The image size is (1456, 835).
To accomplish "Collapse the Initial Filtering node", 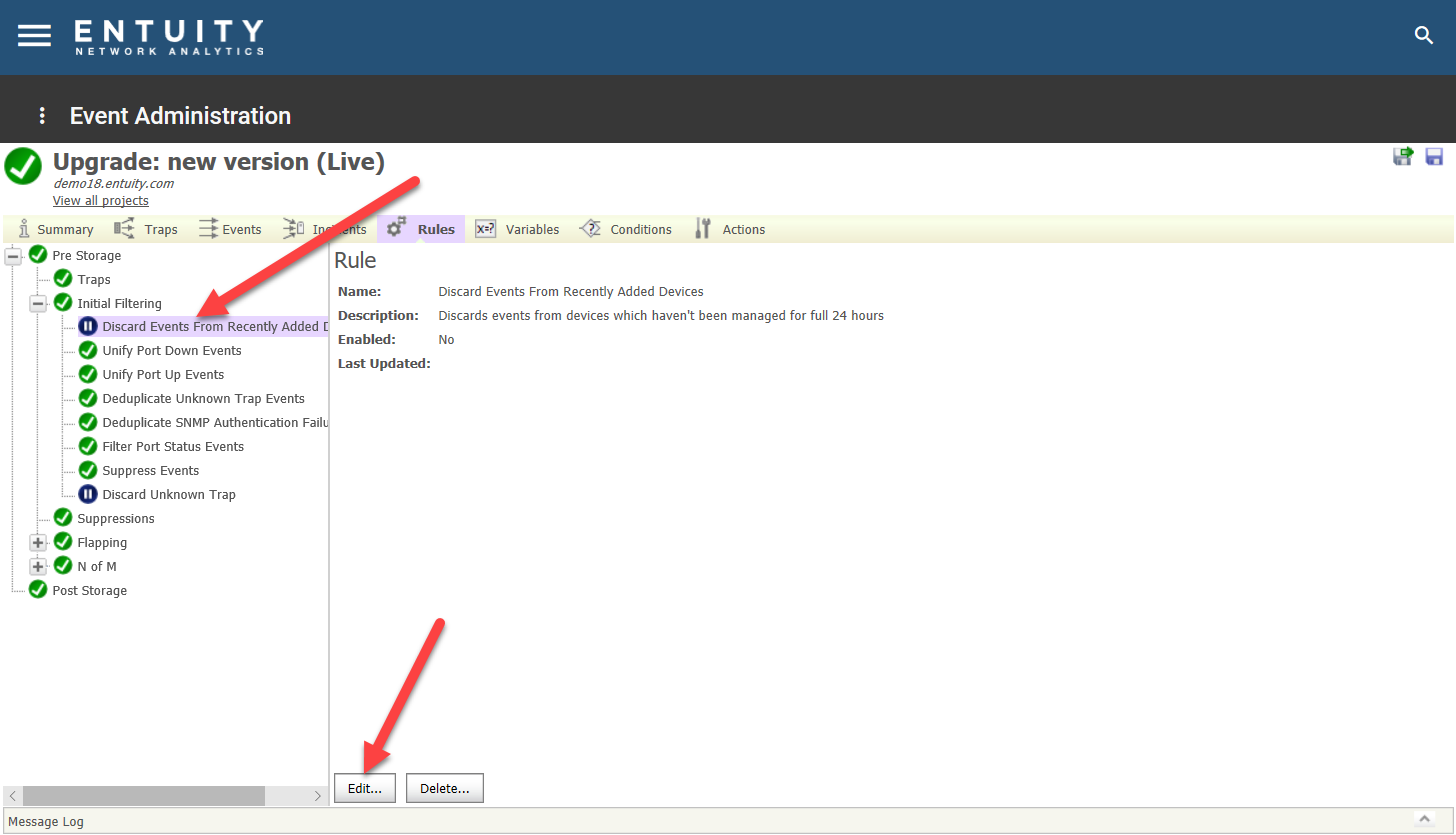I will 38,303.
